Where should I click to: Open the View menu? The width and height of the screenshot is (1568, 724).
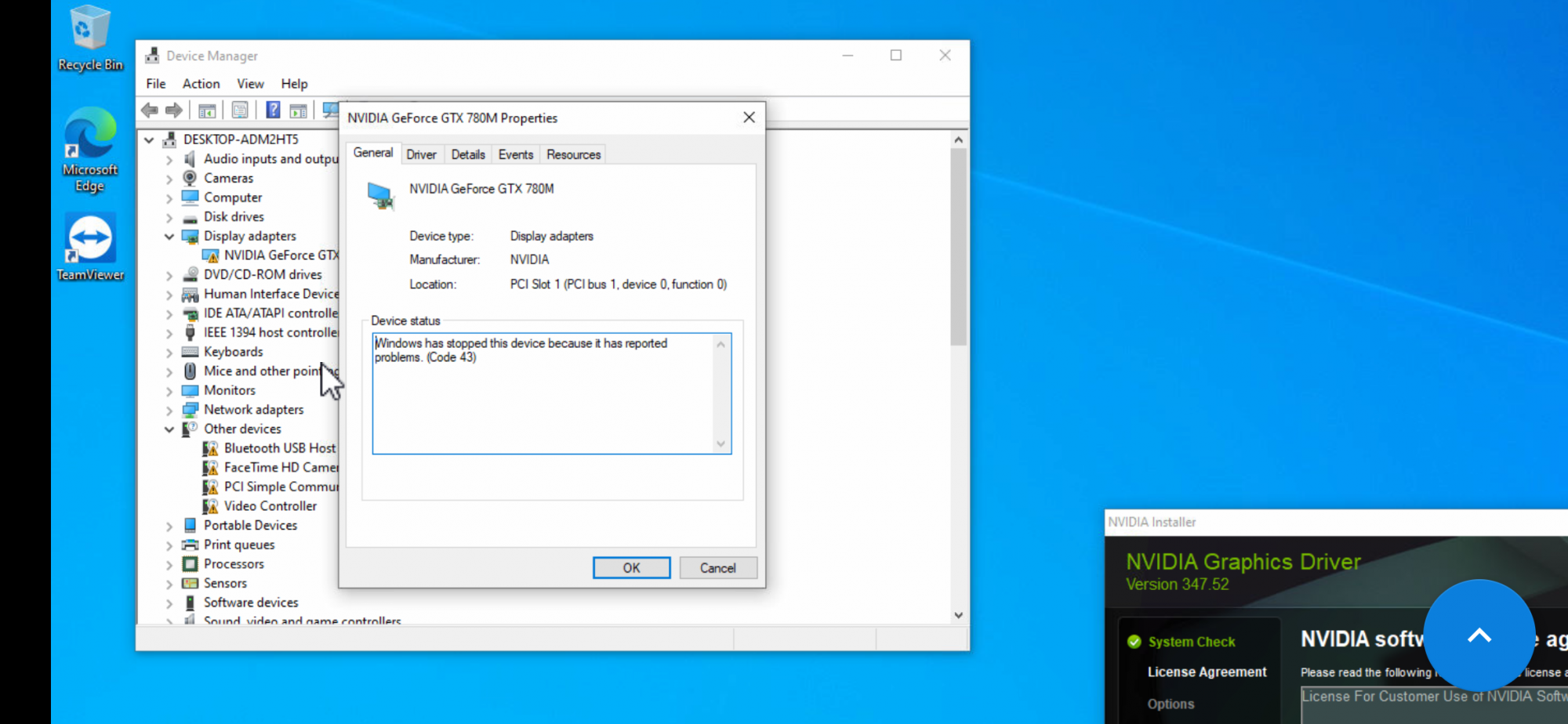click(x=251, y=84)
